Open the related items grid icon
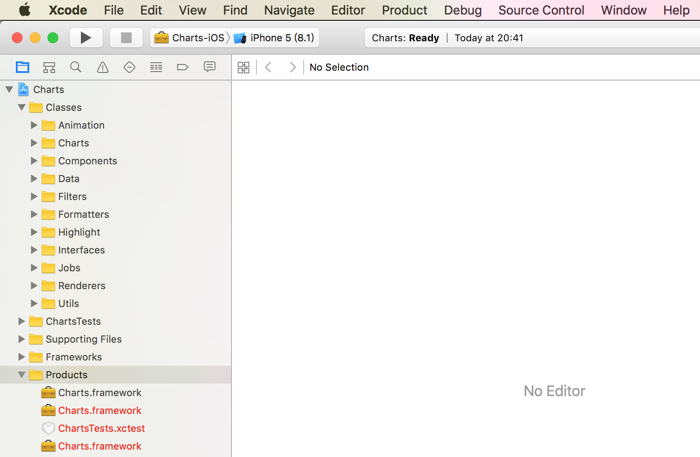700x457 pixels. [x=243, y=67]
